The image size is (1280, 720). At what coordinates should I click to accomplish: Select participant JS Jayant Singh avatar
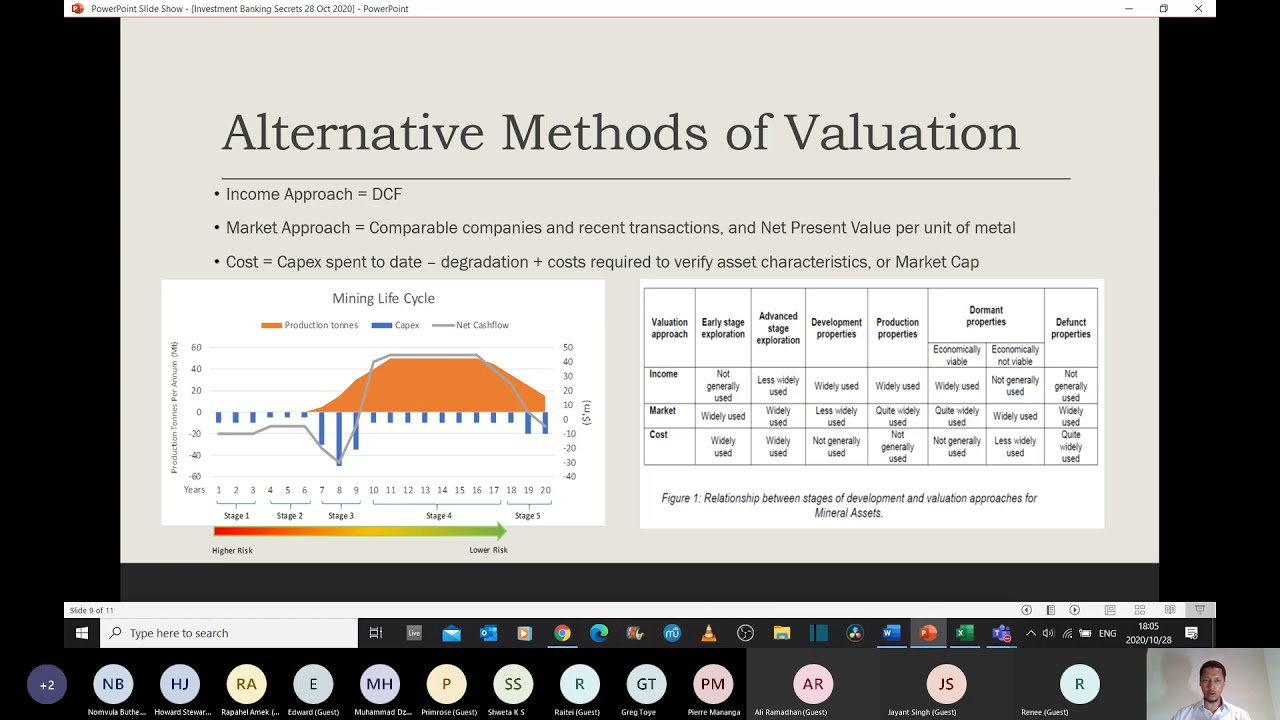[x=946, y=685]
